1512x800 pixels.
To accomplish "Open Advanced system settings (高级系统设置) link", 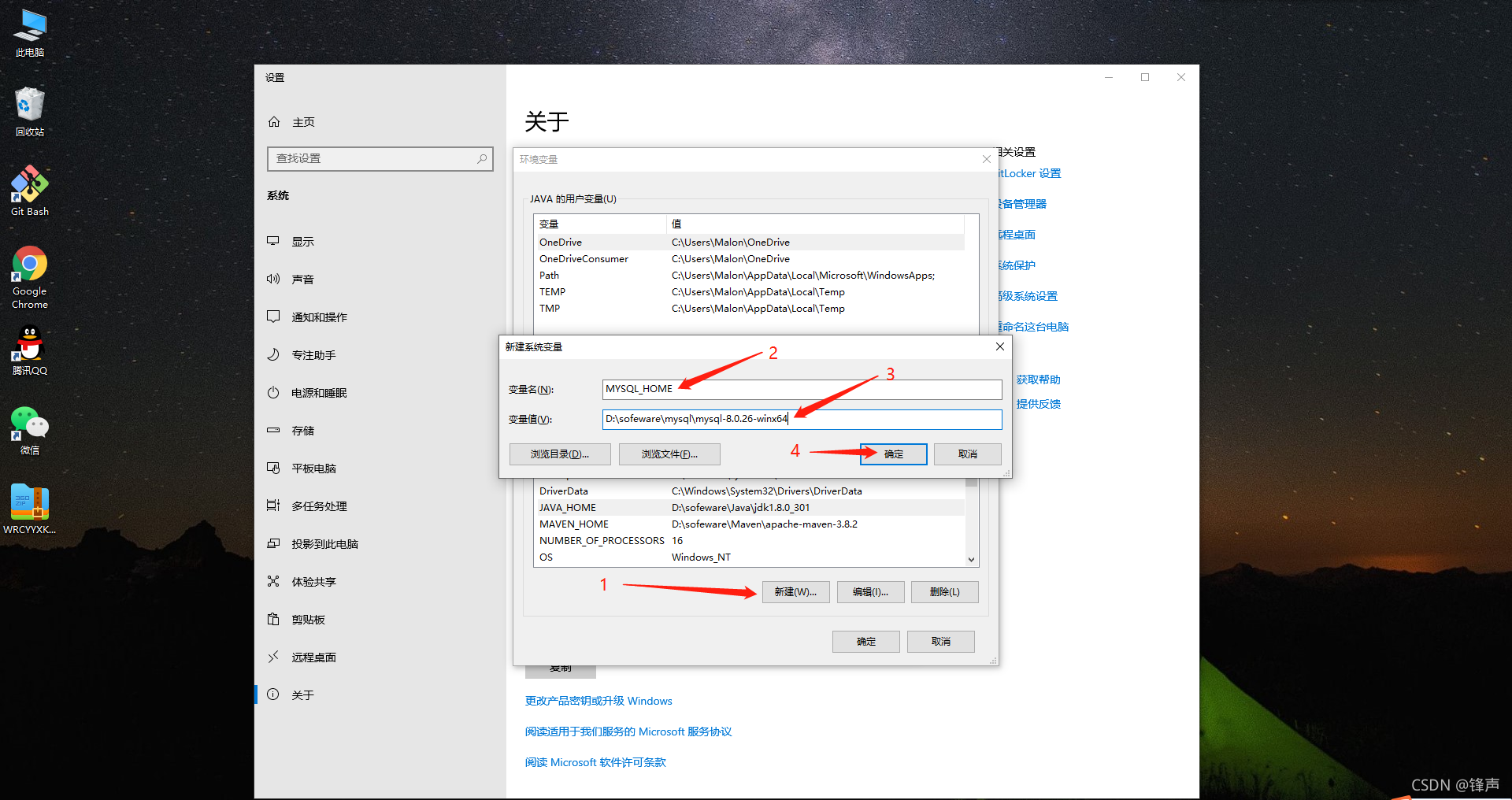I will 1028,296.
